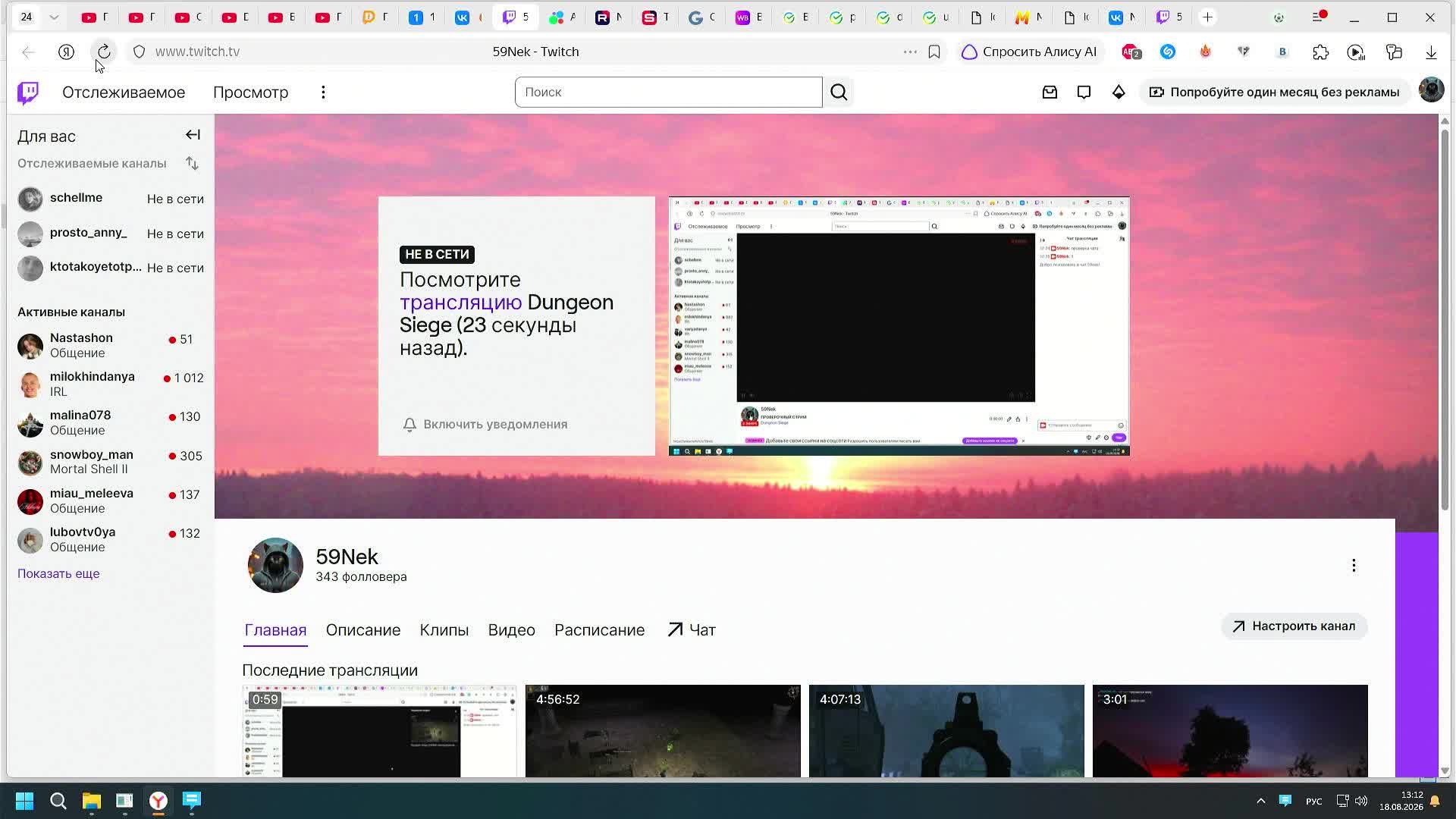1456x819 pixels.
Task: Open the bits diamond icon
Action: coord(1119,93)
